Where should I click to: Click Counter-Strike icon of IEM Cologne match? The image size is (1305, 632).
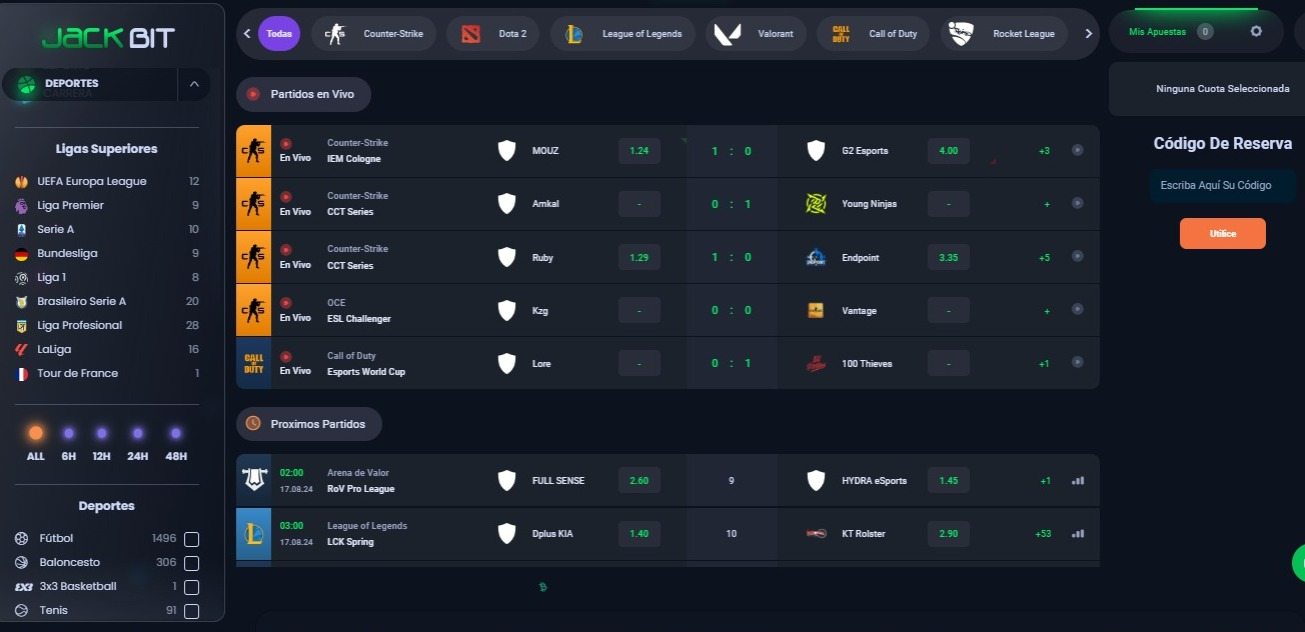[253, 151]
